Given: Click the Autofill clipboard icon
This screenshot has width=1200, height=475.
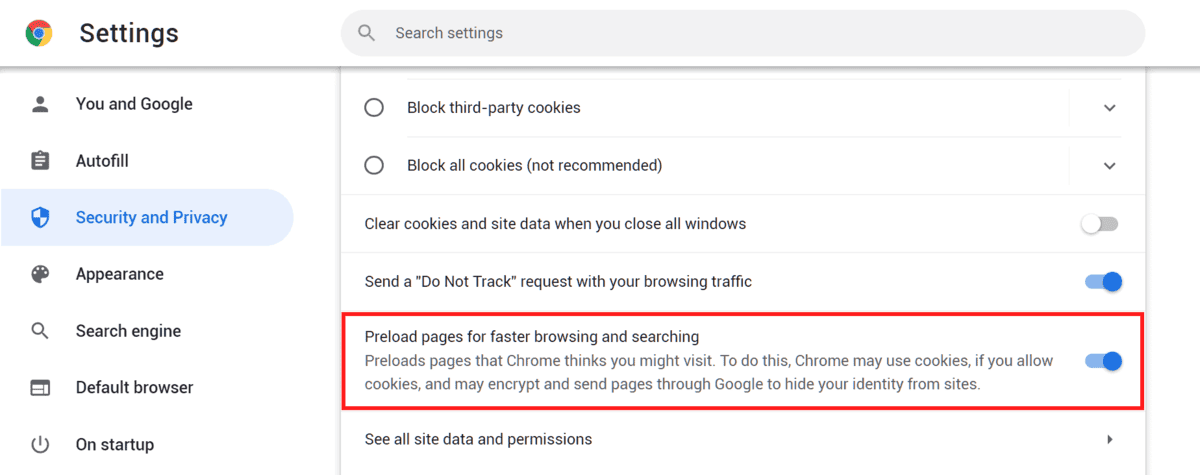Looking at the screenshot, I should coord(40,161).
